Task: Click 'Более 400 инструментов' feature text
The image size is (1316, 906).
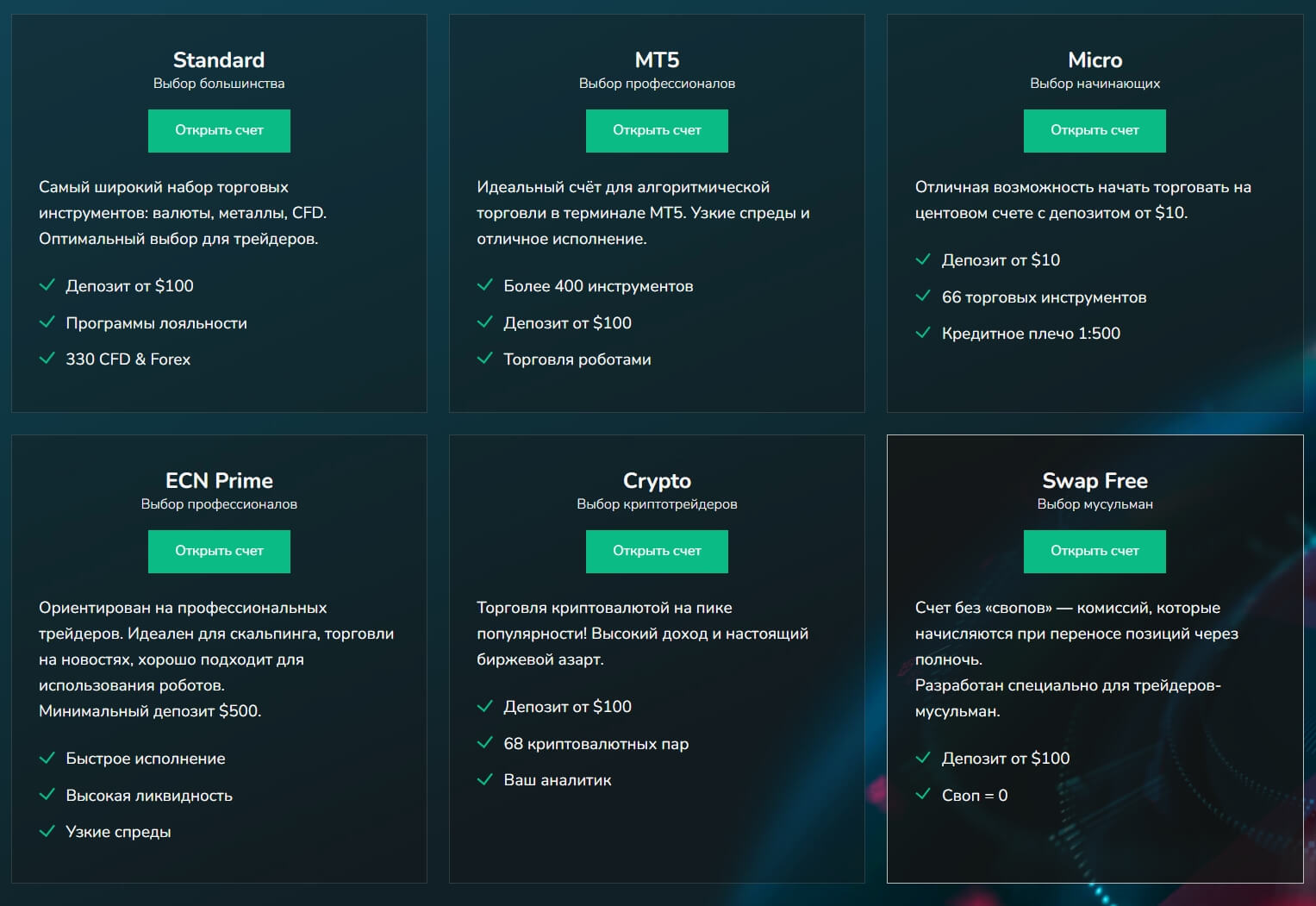Action: point(598,286)
